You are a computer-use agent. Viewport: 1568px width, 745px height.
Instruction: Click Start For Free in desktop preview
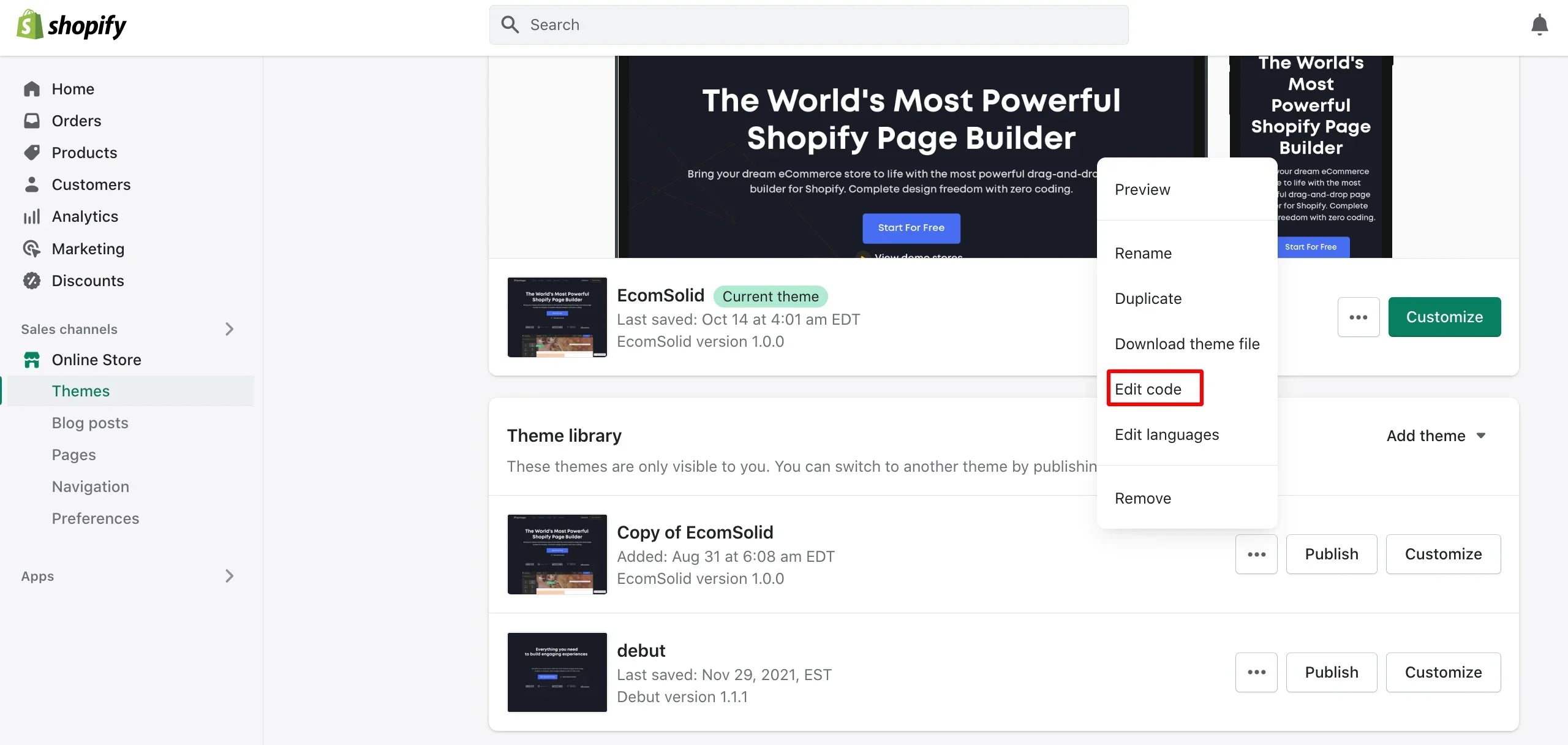pos(911,228)
